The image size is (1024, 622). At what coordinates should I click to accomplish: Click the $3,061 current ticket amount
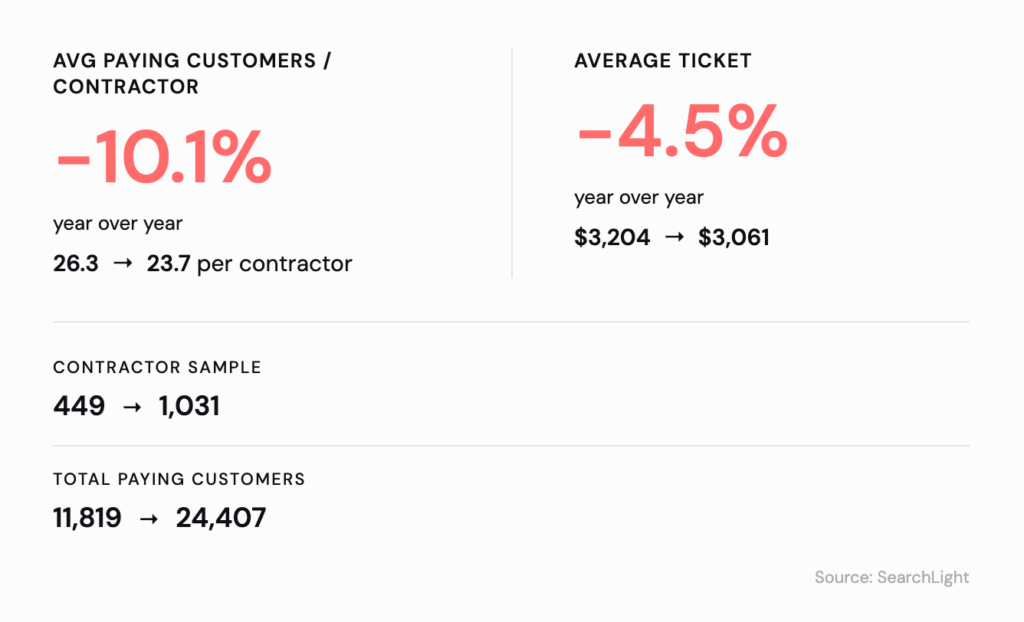coord(734,238)
